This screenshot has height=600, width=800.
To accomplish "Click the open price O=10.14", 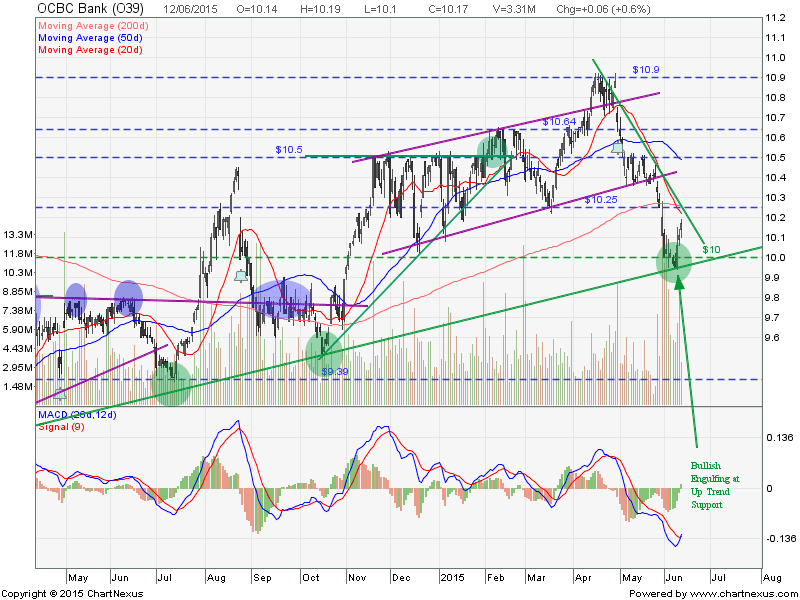I will (x=257, y=9).
